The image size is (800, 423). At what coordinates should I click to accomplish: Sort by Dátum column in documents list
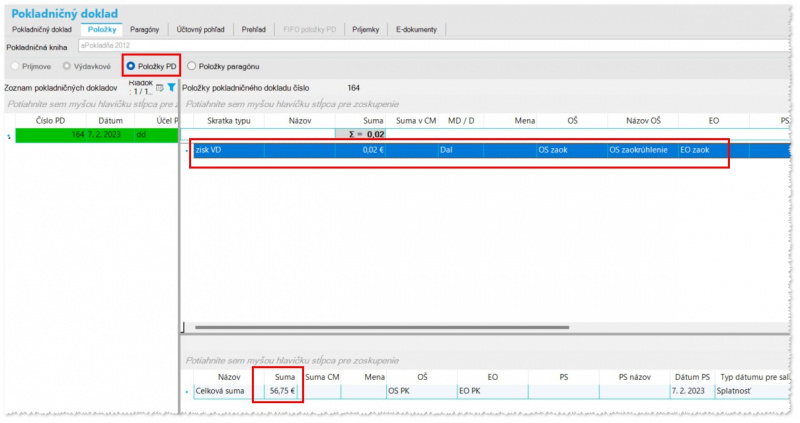tap(110, 121)
